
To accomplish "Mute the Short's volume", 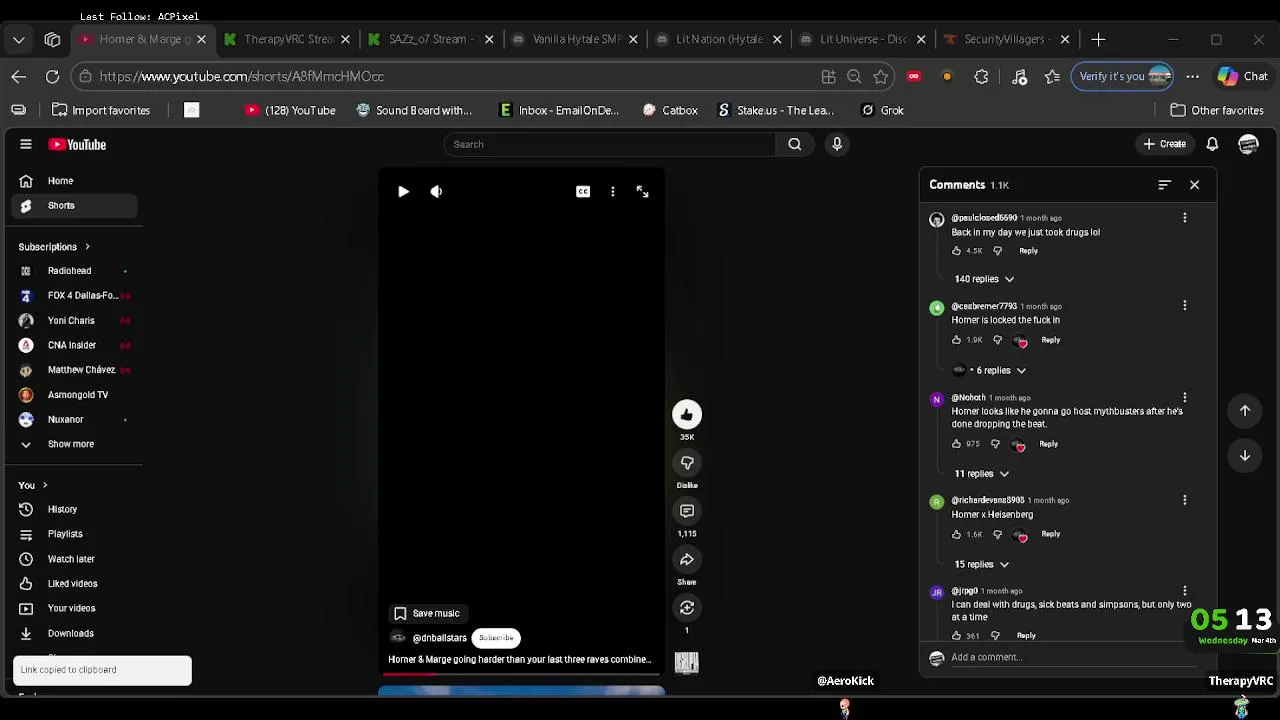I will pos(436,191).
